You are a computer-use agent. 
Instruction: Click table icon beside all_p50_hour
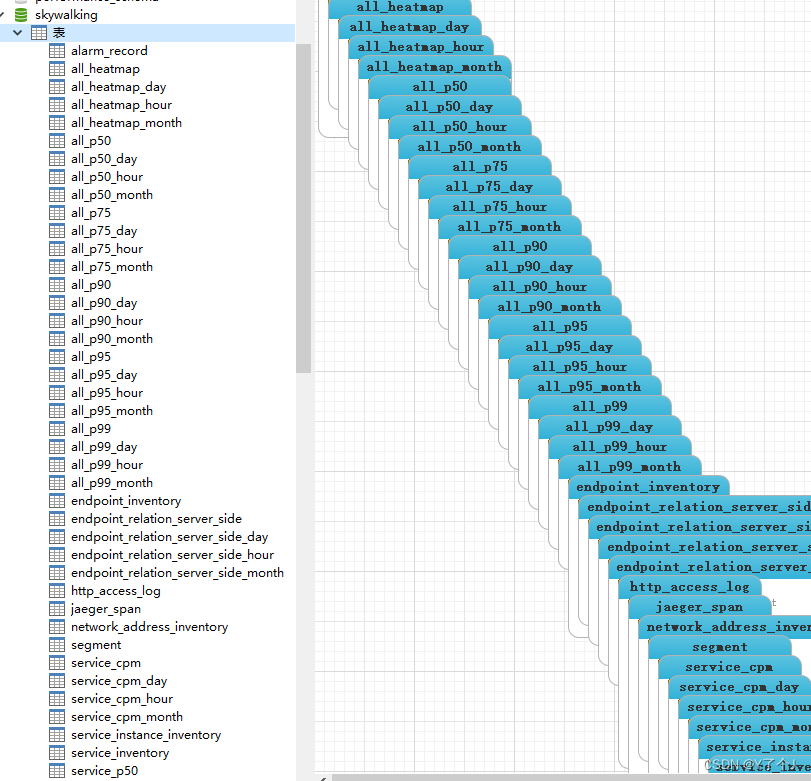57,177
